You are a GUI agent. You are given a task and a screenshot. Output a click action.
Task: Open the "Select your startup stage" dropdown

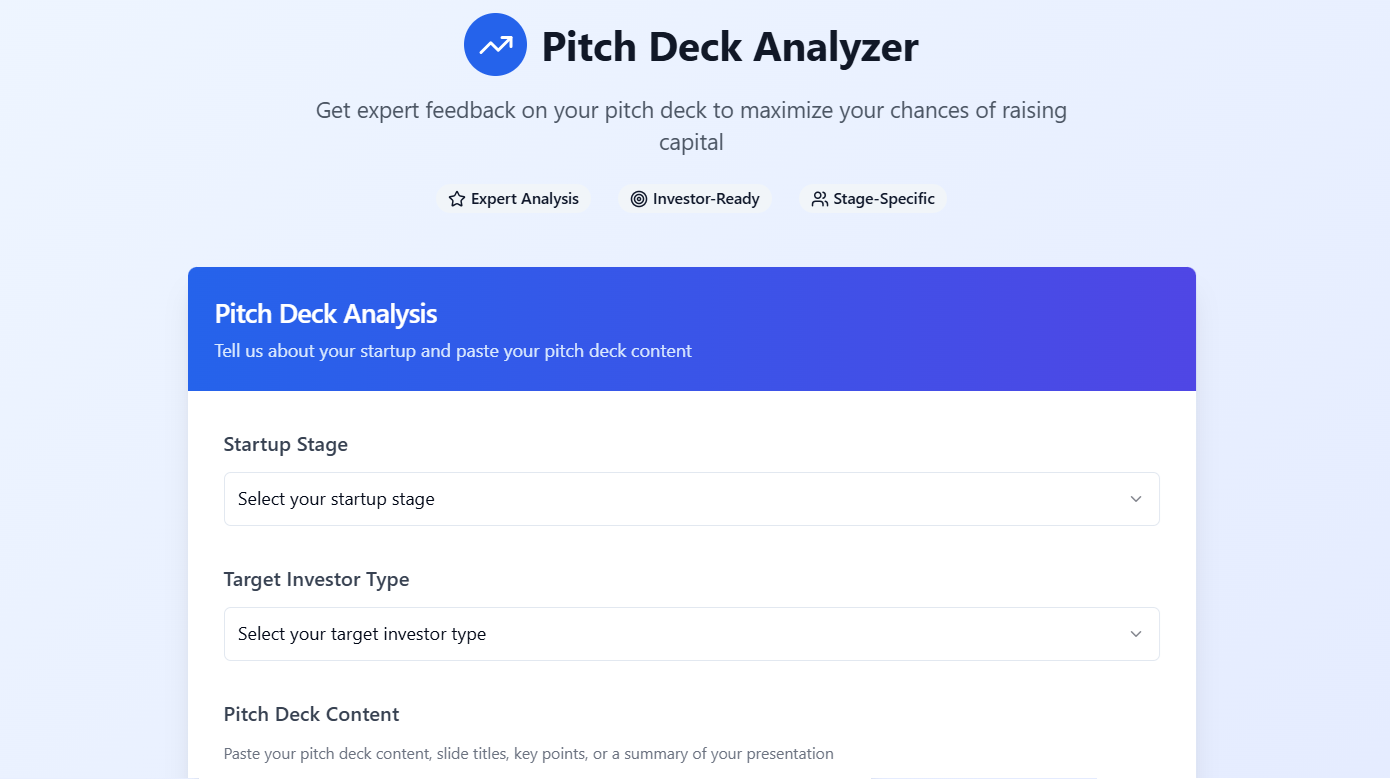690,499
